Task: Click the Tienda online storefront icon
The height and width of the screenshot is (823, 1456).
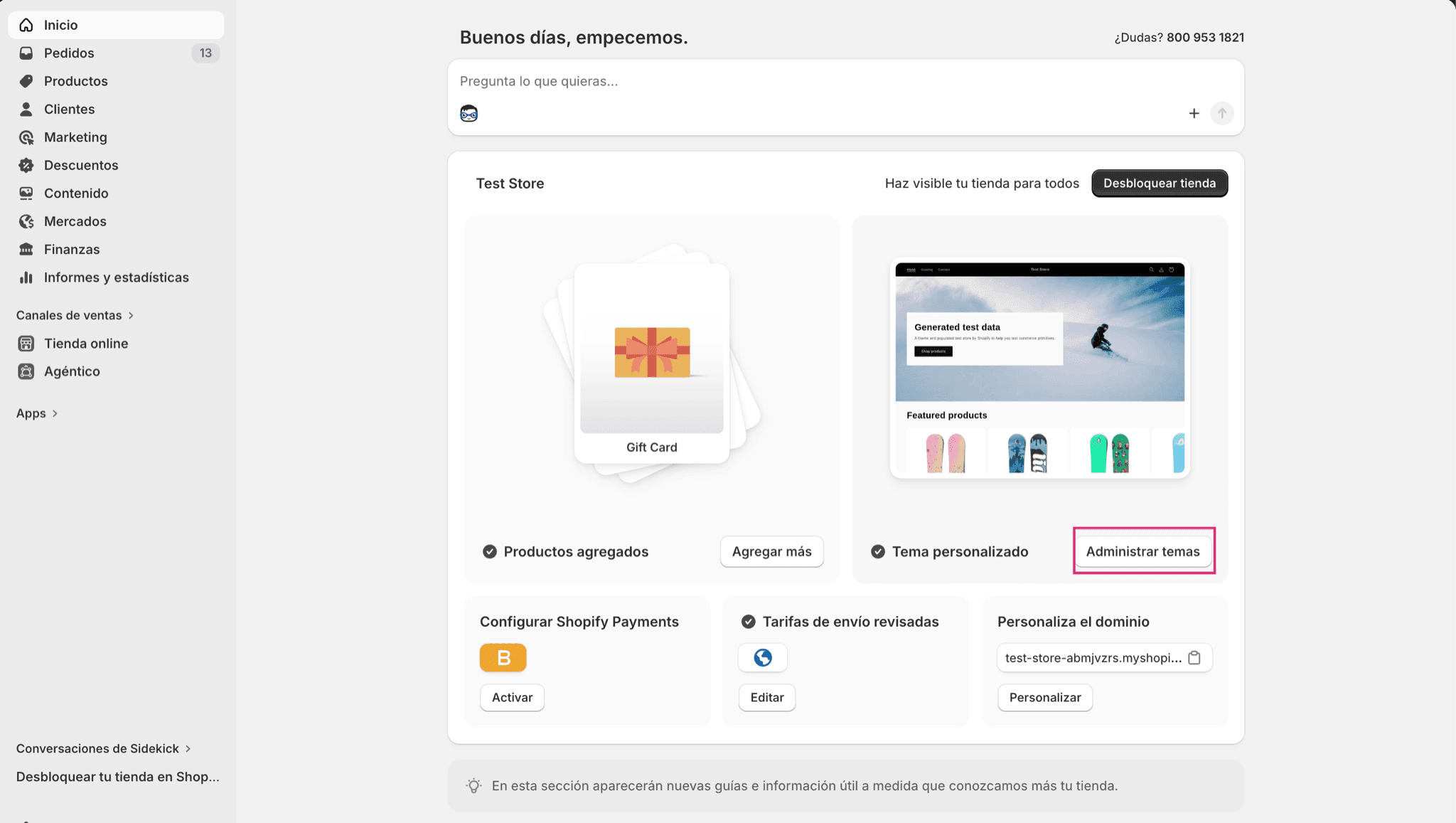Action: coord(26,344)
